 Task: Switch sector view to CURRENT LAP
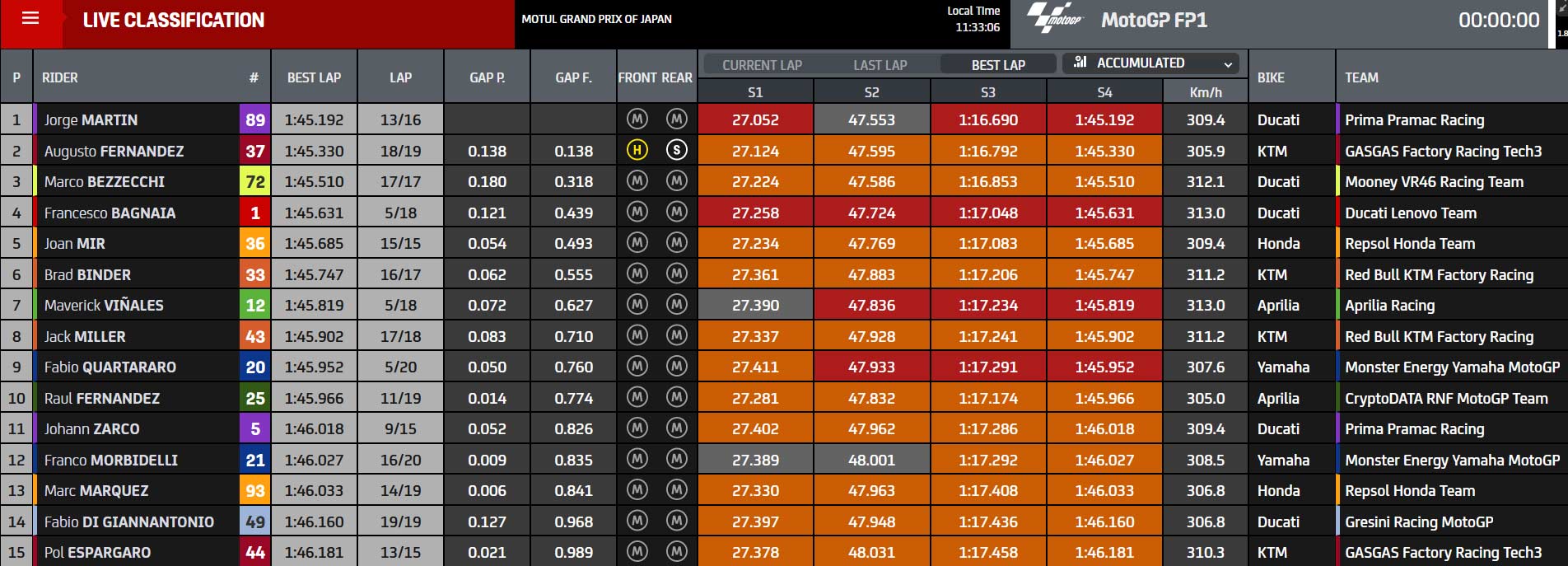[762, 65]
